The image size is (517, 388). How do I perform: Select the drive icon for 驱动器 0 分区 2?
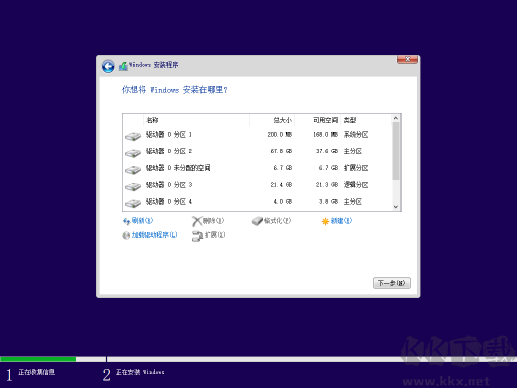click(x=133, y=153)
